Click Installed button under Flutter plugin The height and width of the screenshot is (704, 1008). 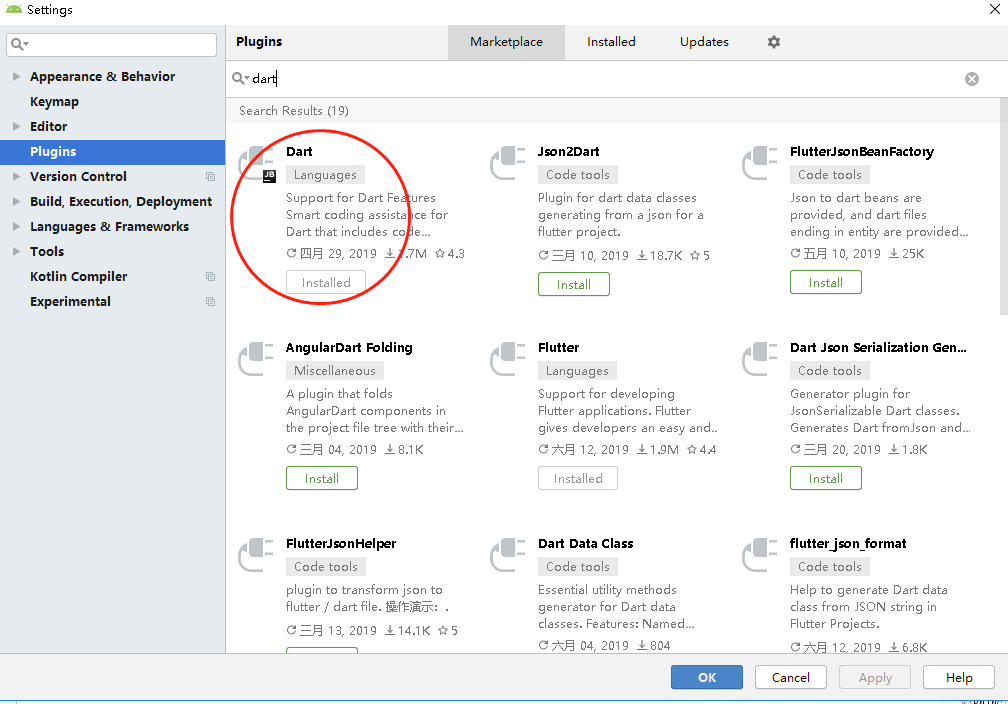point(578,478)
